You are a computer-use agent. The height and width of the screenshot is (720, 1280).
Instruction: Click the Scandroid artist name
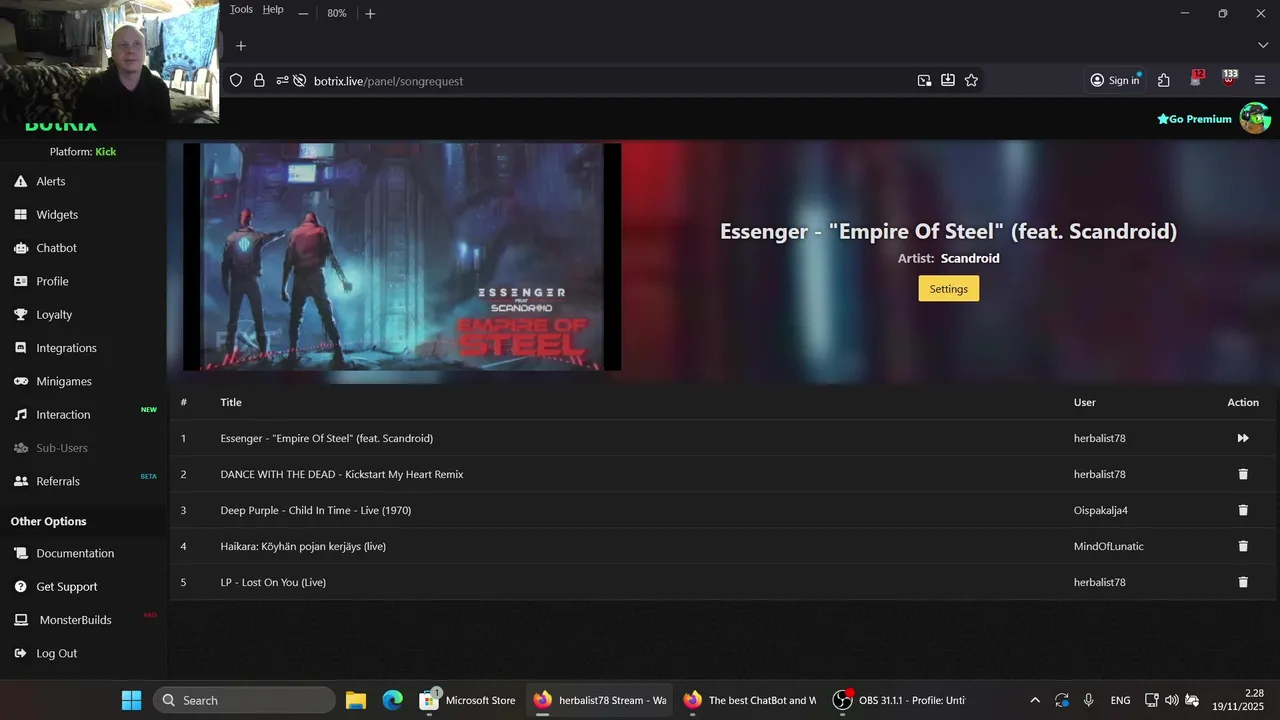pos(970,258)
